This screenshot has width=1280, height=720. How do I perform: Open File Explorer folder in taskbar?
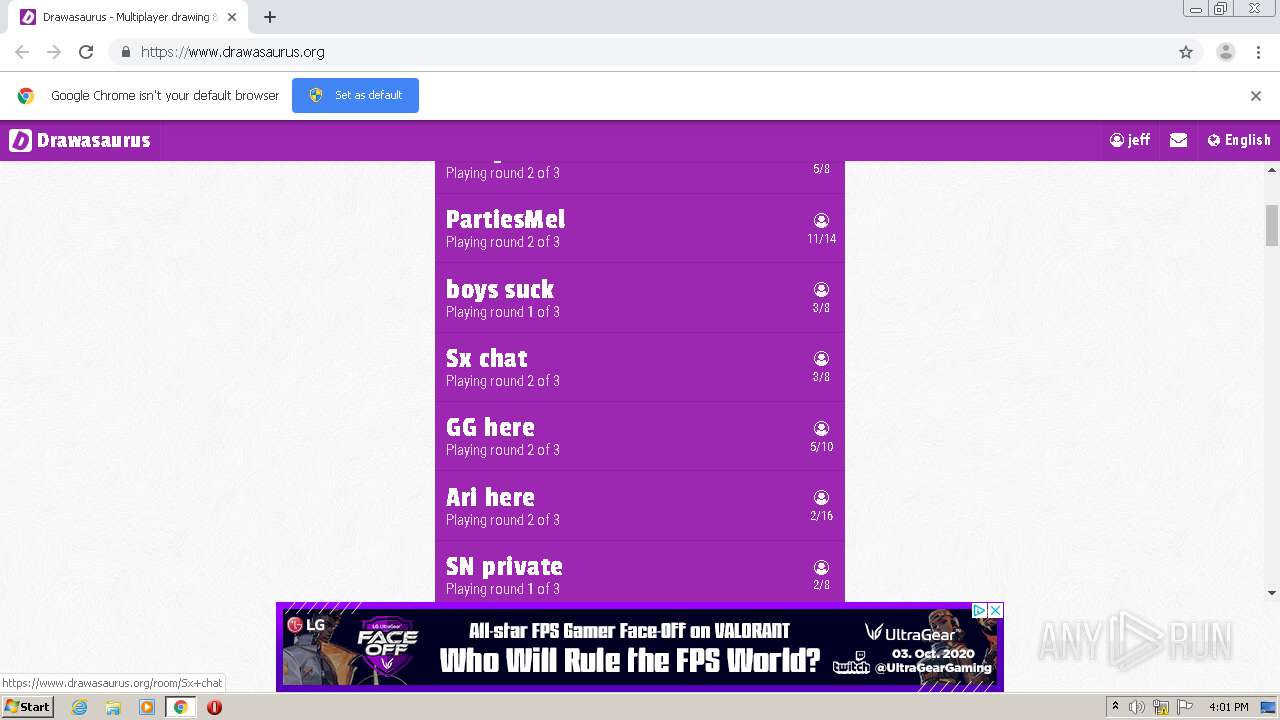[x=113, y=707]
